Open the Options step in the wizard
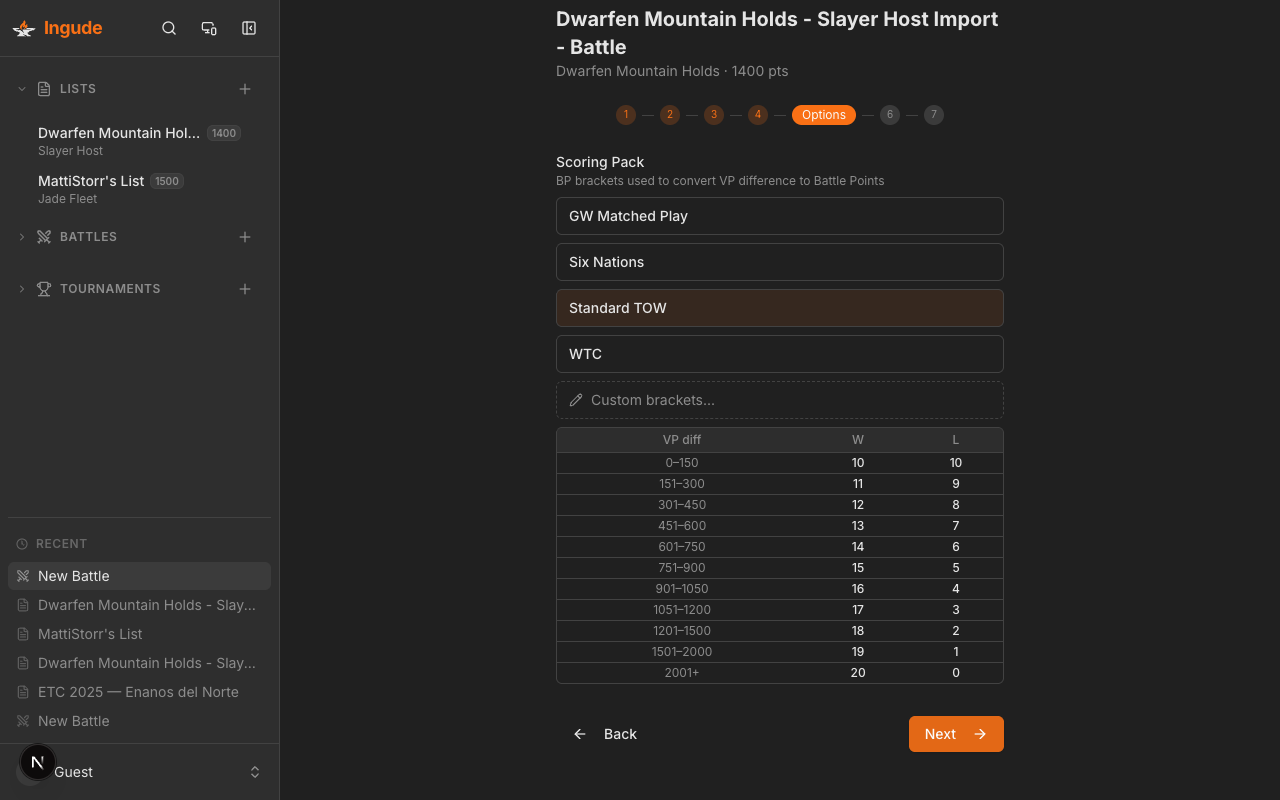 pyautogui.click(x=823, y=115)
